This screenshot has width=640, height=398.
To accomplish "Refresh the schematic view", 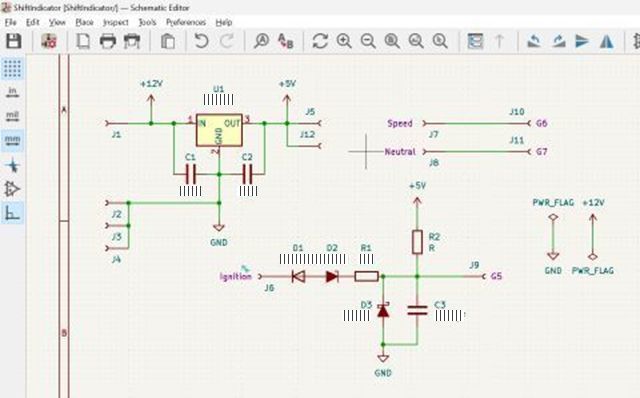I will point(320,41).
